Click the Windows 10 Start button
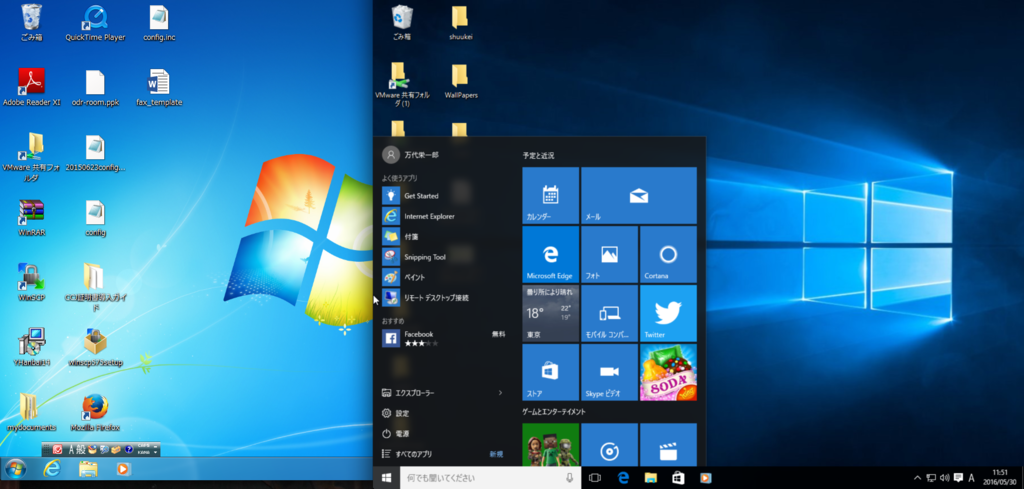 pyautogui.click(x=387, y=478)
